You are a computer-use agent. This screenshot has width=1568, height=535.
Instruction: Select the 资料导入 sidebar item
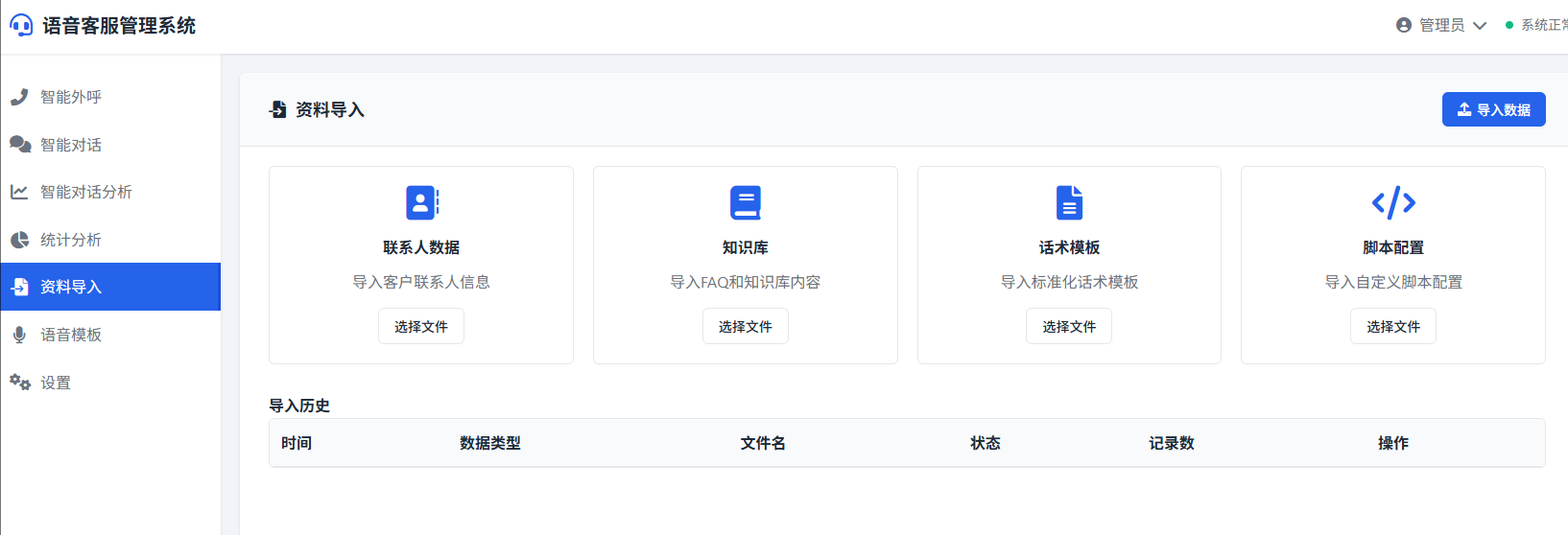click(71, 287)
